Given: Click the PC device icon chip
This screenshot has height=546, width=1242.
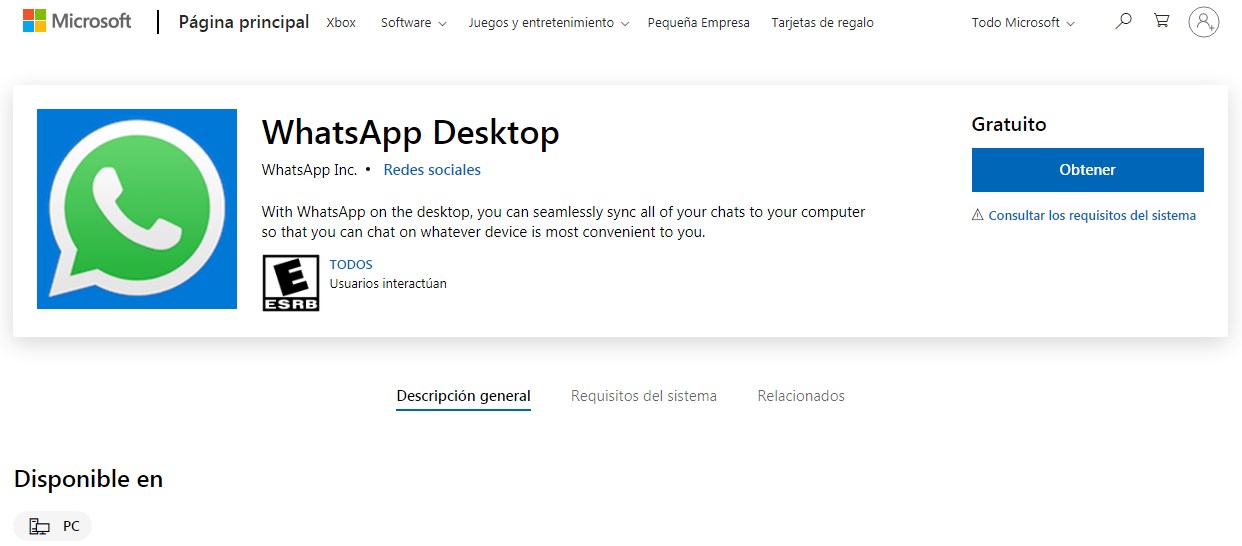Looking at the screenshot, I should click(53, 526).
